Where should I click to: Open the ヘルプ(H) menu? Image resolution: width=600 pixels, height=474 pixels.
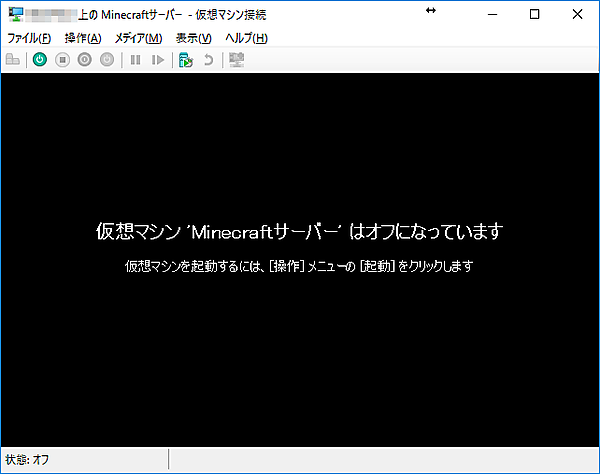click(x=246, y=38)
